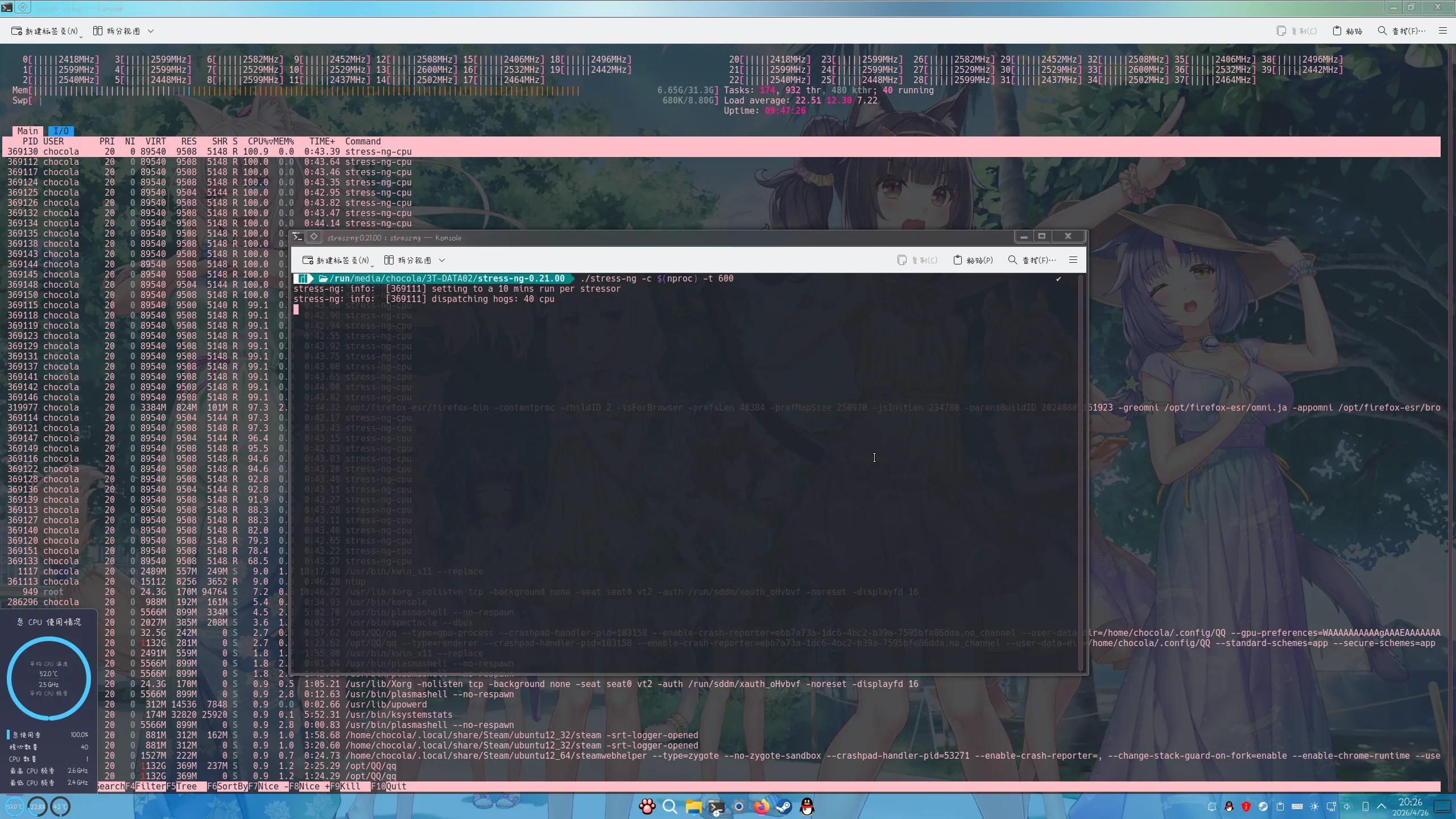Screen dimensions: 1456x819
Task: Open Steam from the taskbar launcher
Action: (x=784, y=806)
